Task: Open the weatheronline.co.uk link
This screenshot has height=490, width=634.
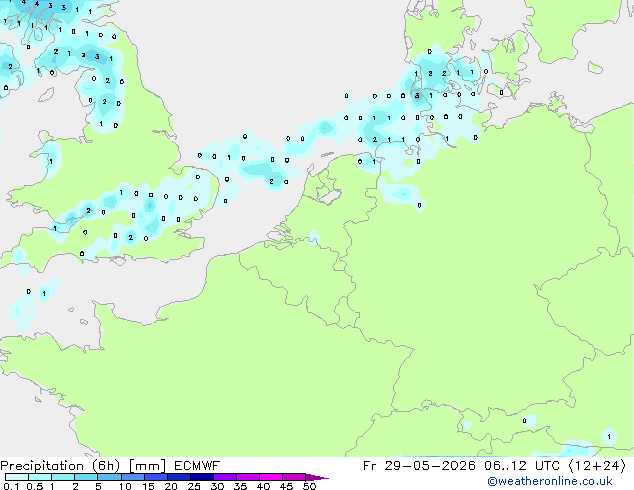Action: pyautogui.click(x=550, y=481)
